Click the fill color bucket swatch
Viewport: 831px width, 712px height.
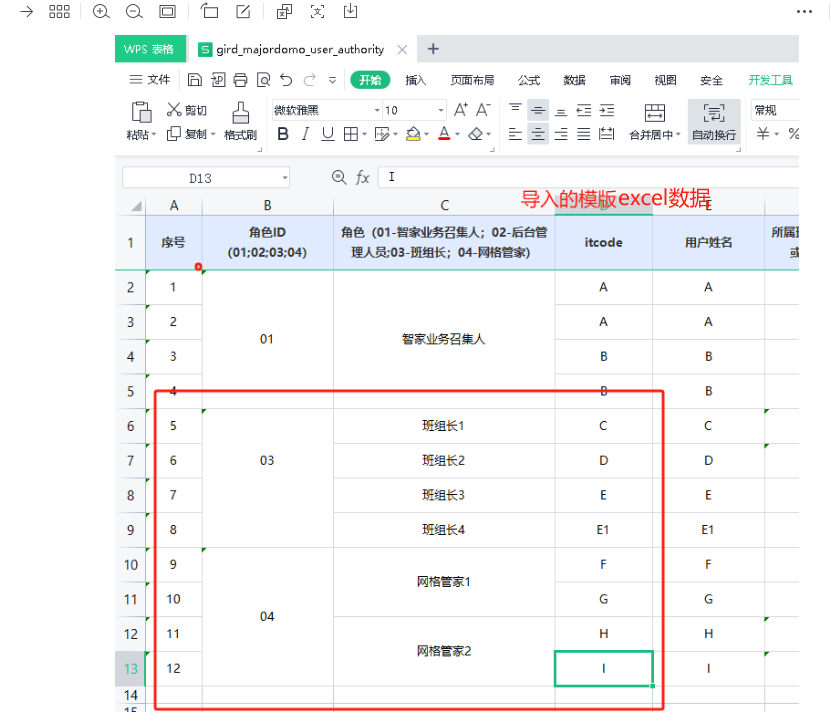(x=413, y=134)
